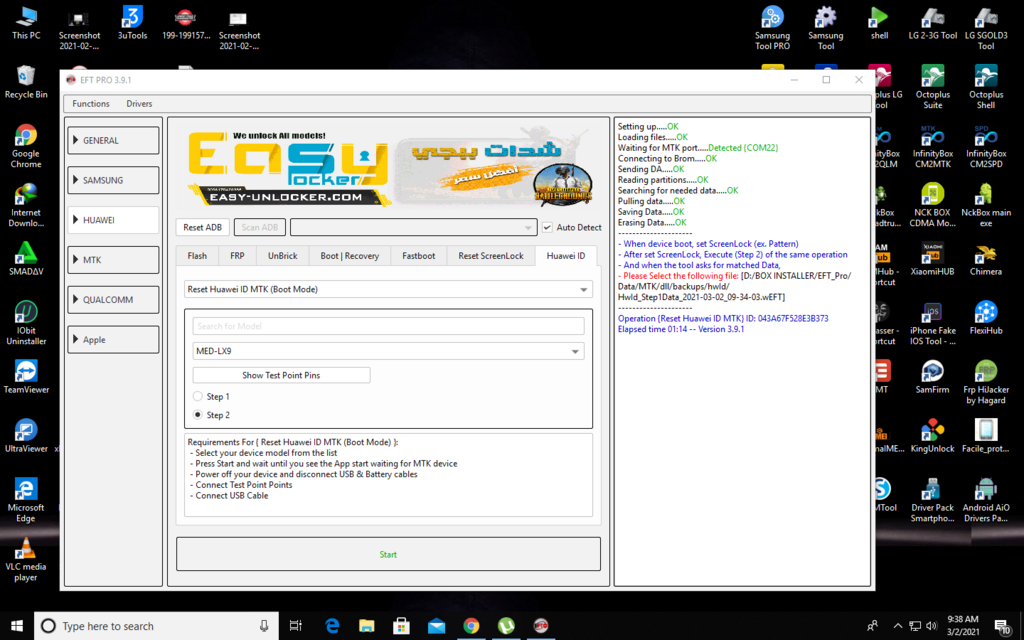This screenshot has height=640, width=1024.
Task: Open Microsoft Edge desktop shortcut
Action: [x=26, y=500]
